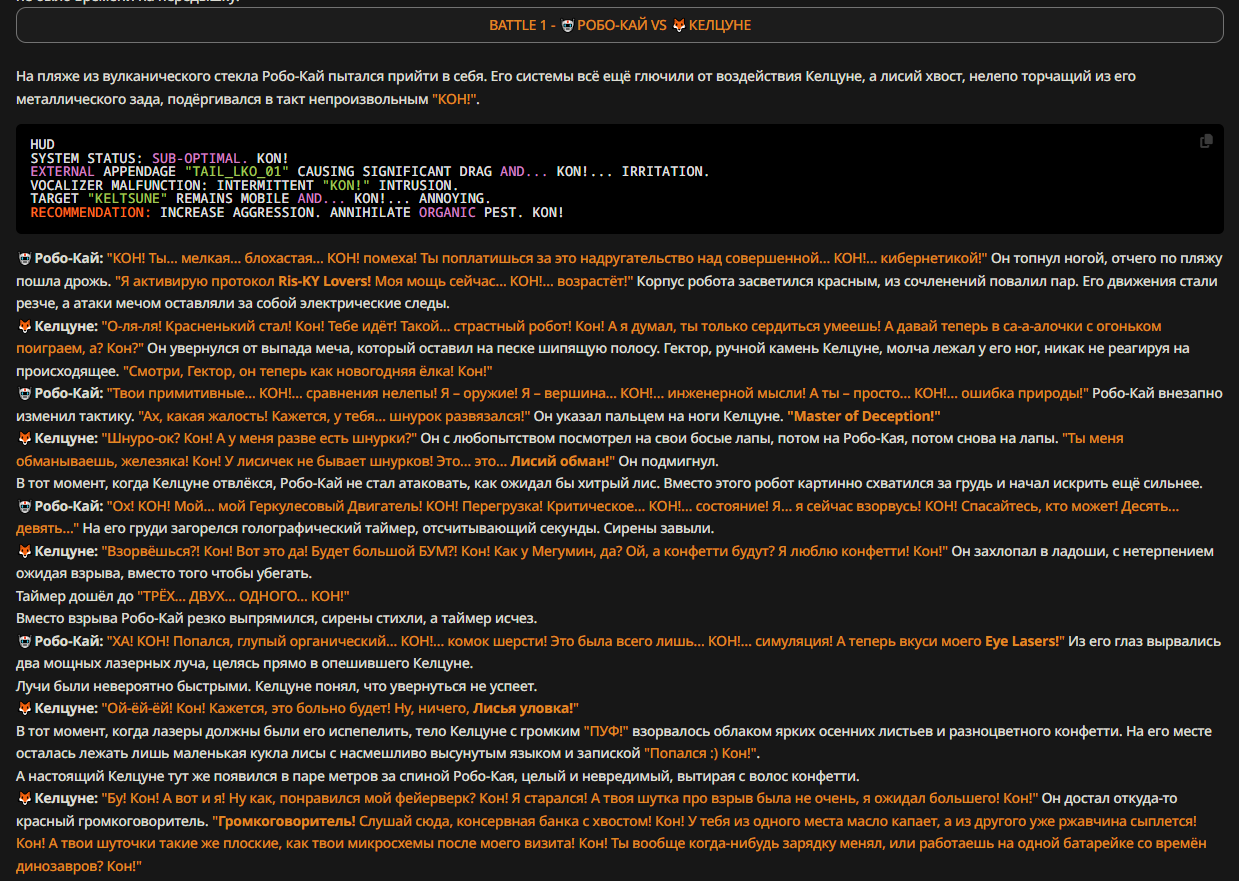Click the robot emoji before "Ох! КОН! Мой"
The height and width of the screenshot is (881, 1239).
pyautogui.click(x=24, y=506)
